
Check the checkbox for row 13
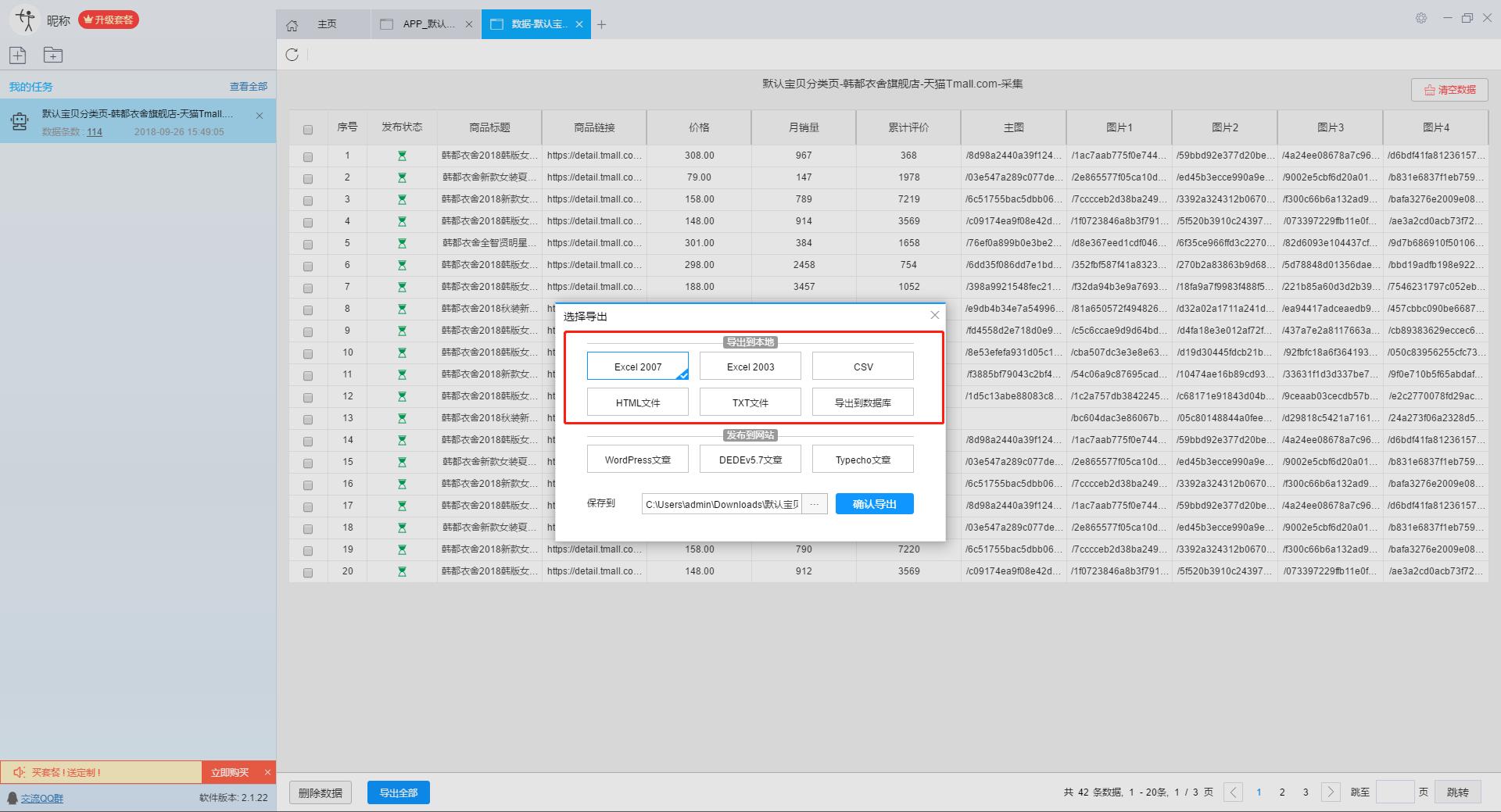pyautogui.click(x=308, y=420)
